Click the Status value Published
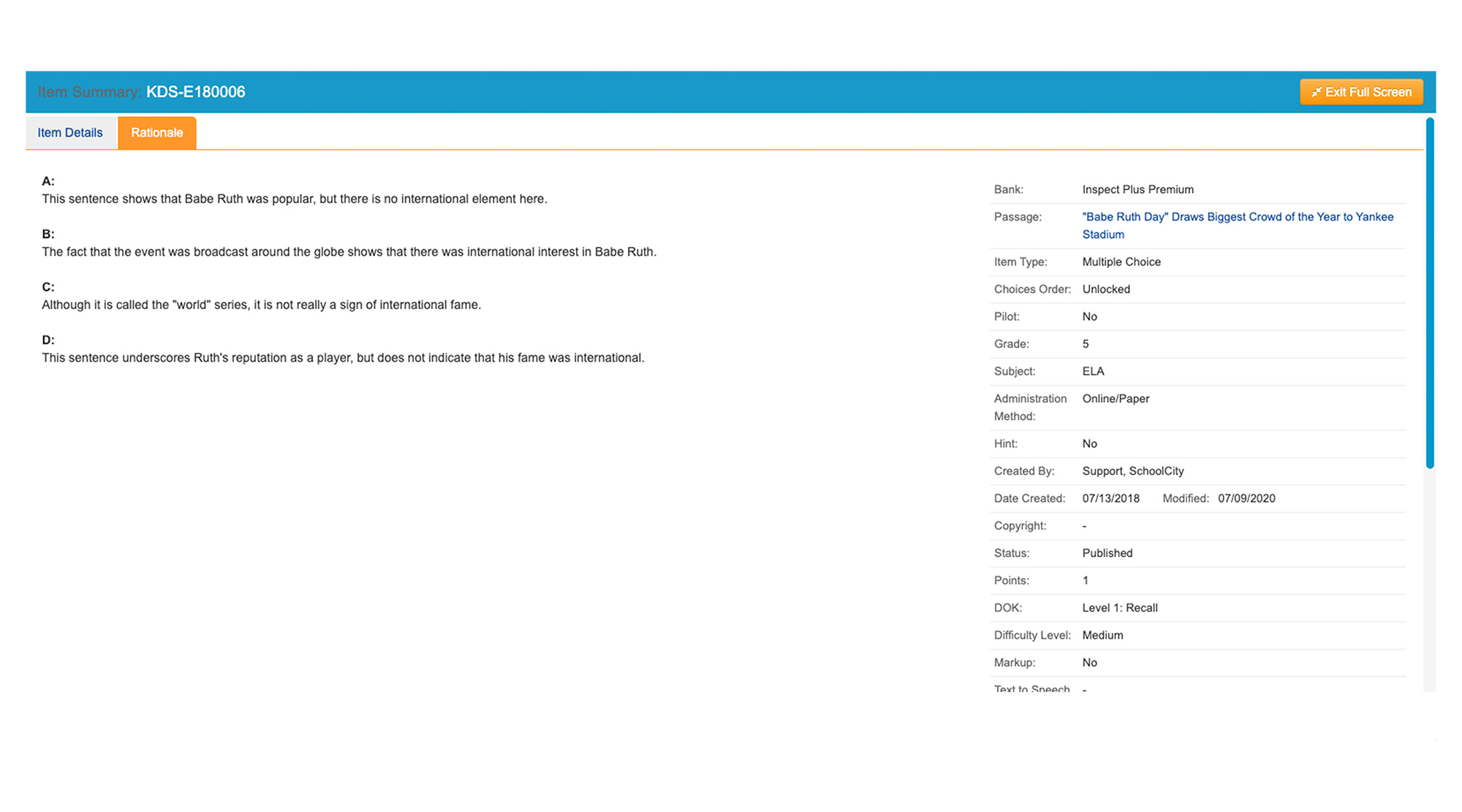Viewport: 1462px width, 812px height. pos(1107,553)
